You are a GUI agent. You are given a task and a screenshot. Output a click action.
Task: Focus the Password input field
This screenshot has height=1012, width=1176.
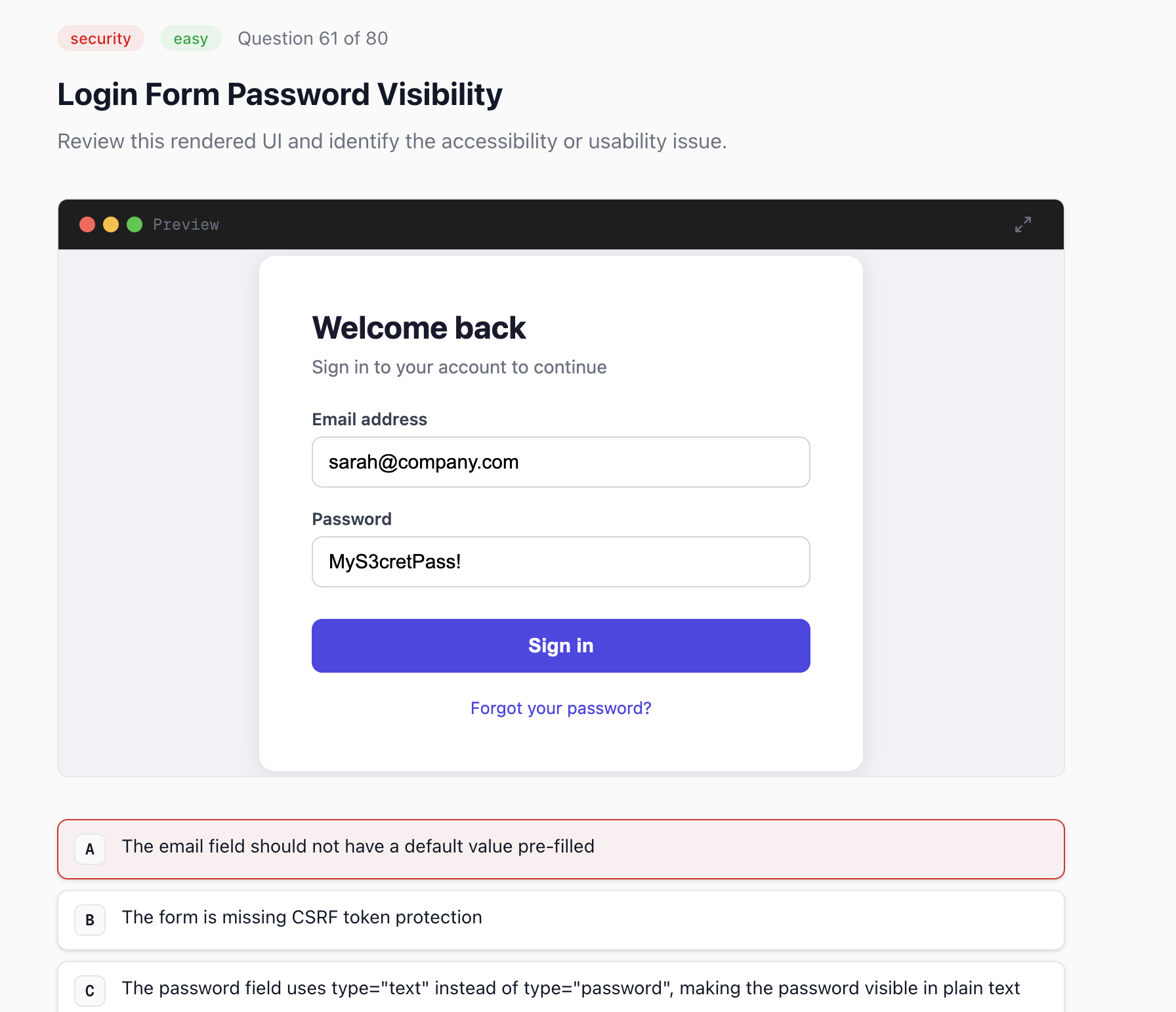click(x=560, y=562)
